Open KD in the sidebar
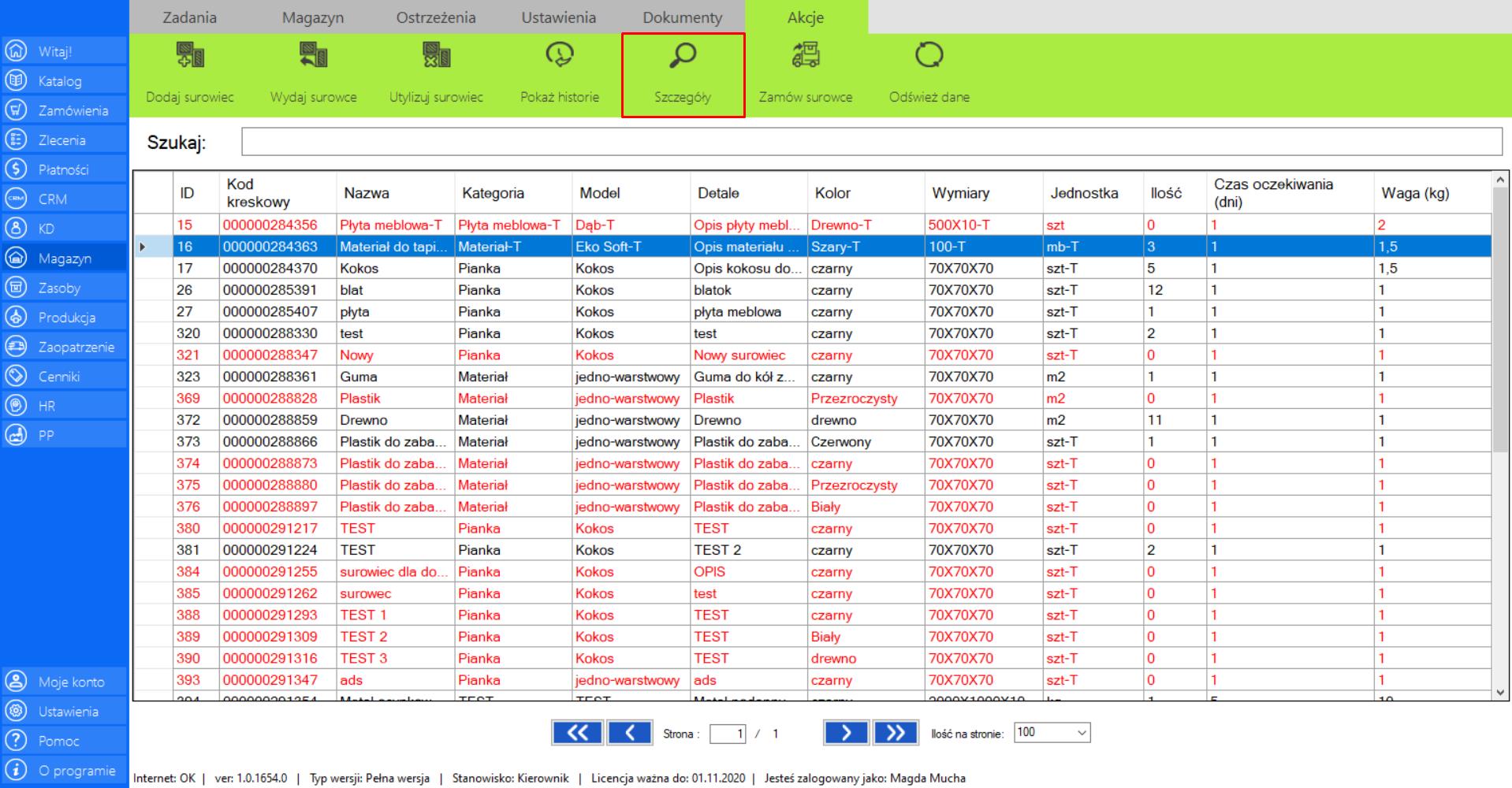This screenshot has height=788, width=1512. (x=64, y=229)
